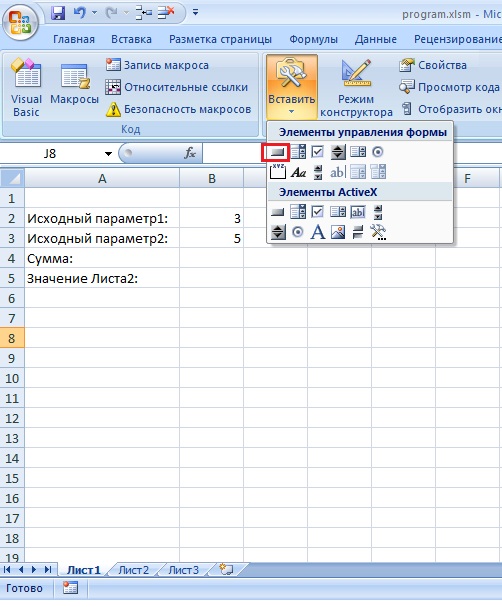Select cell B2 containing value 3
This screenshot has height=607, width=502.
click(x=212, y=218)
